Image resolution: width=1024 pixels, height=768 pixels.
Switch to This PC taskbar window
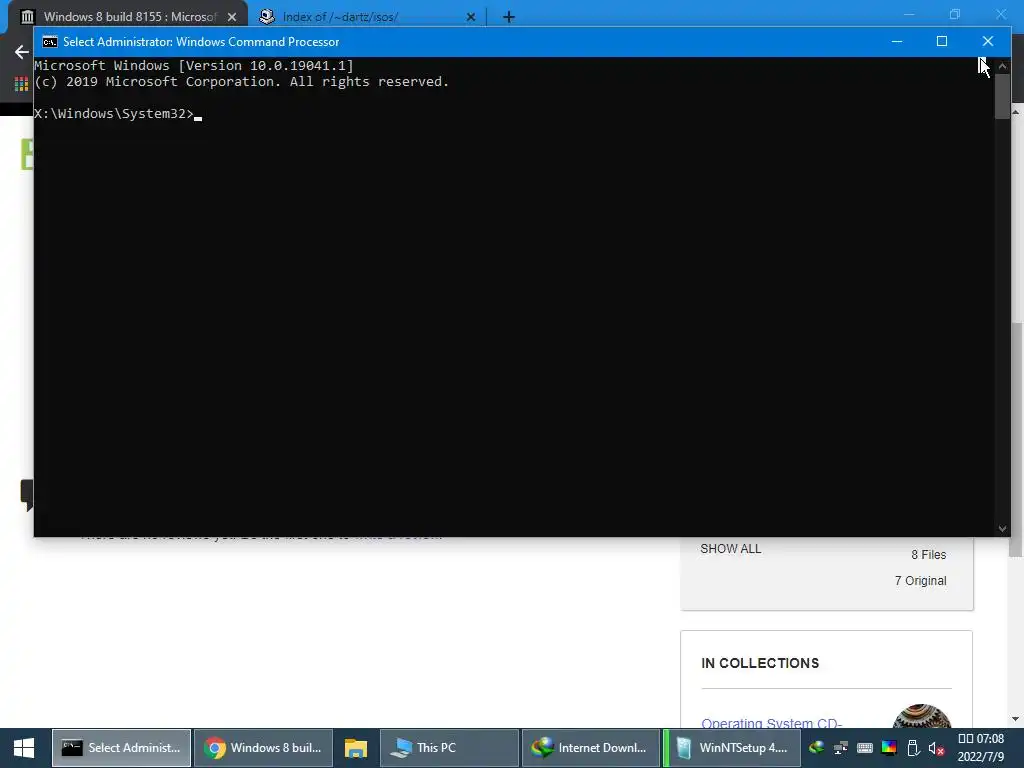(449, 748)
